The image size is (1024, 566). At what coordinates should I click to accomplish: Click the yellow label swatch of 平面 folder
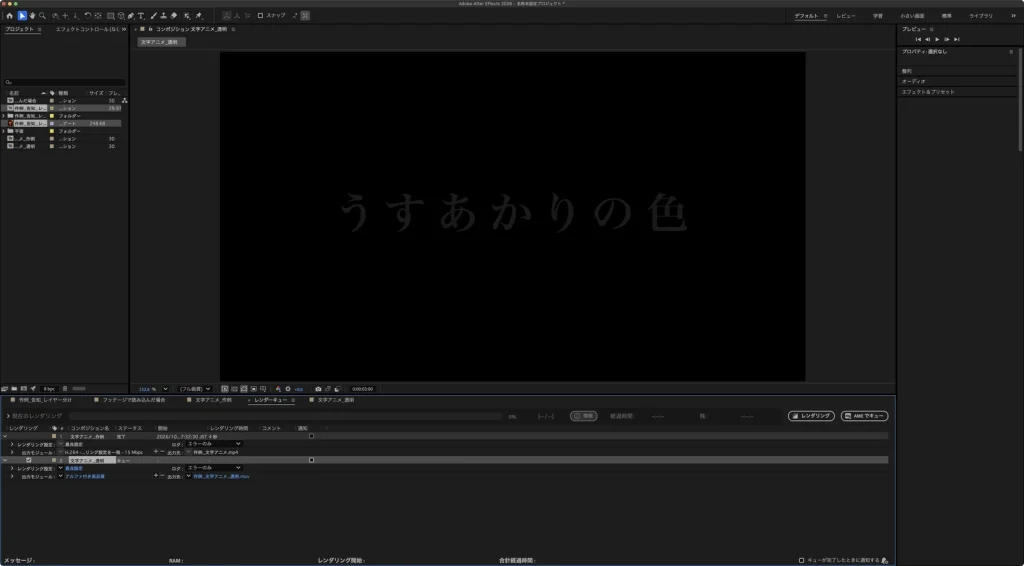52,131
